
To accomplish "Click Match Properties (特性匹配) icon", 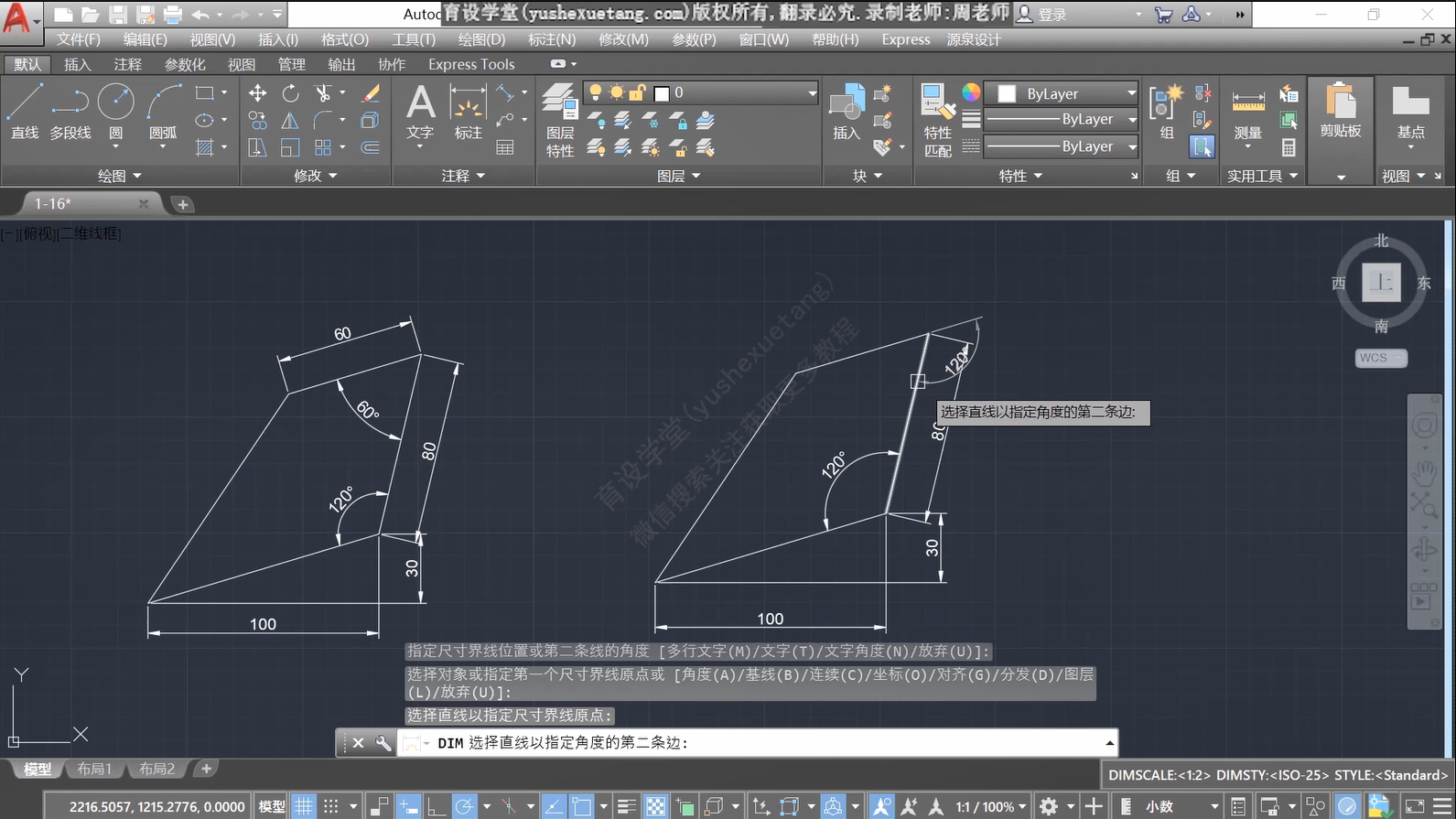I will [937, 119].
